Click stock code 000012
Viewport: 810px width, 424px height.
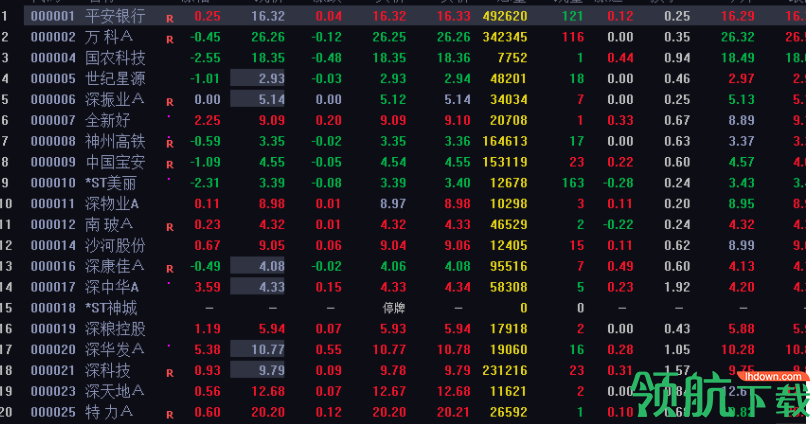point(53,225)
